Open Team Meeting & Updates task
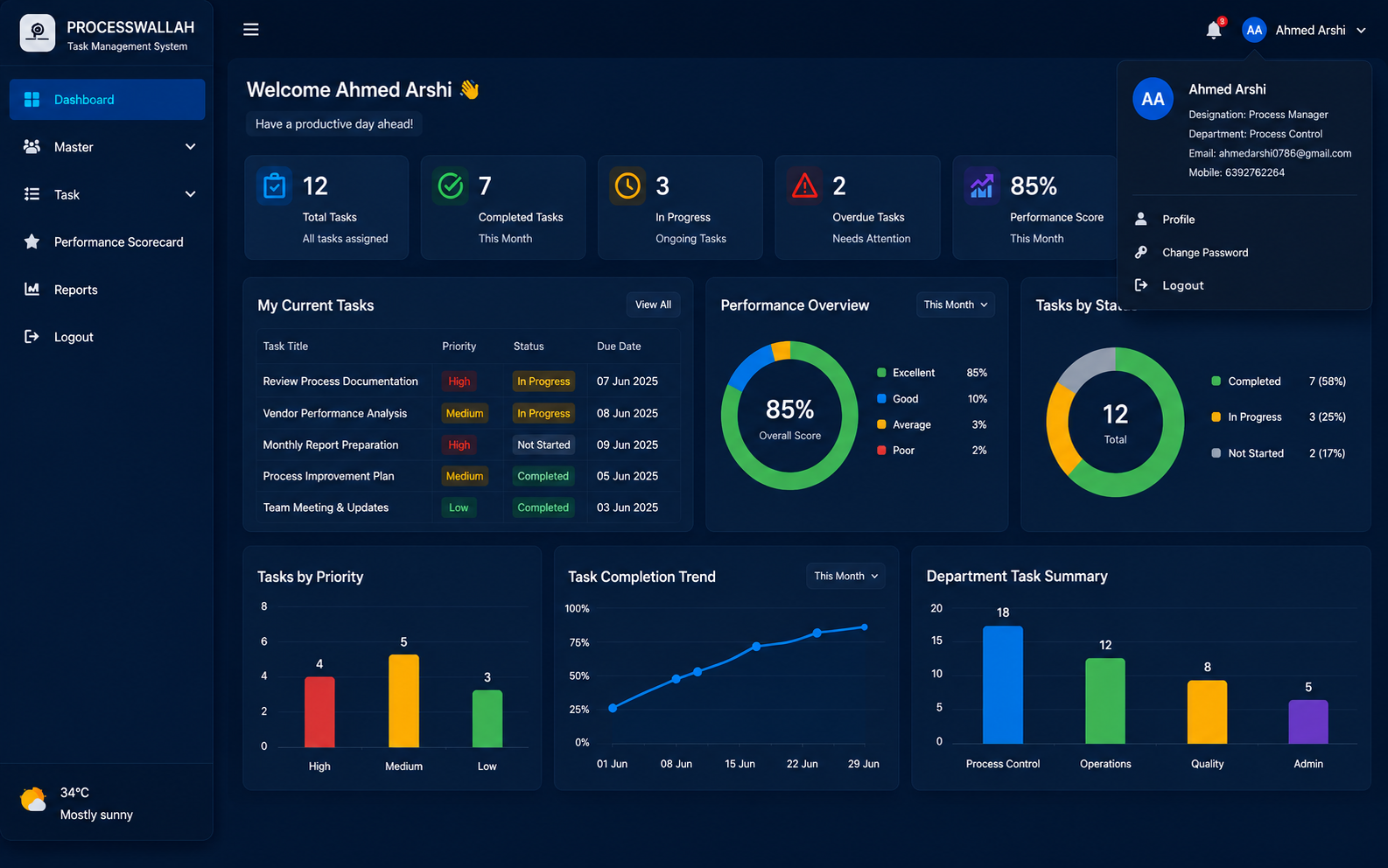This screenshot has width=1388, height=868. (x=326, y=507)
